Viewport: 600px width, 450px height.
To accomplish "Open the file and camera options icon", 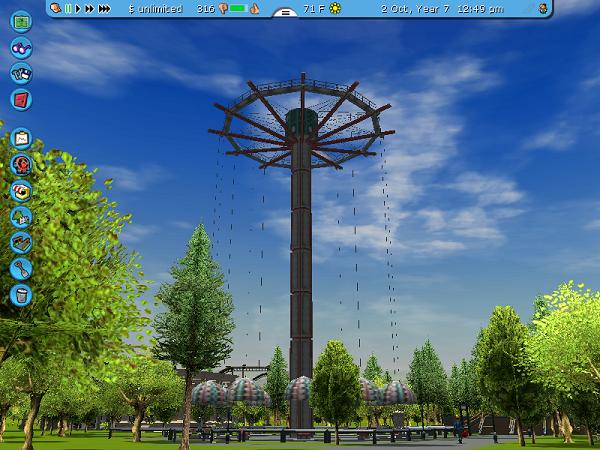I will [21, 73].
